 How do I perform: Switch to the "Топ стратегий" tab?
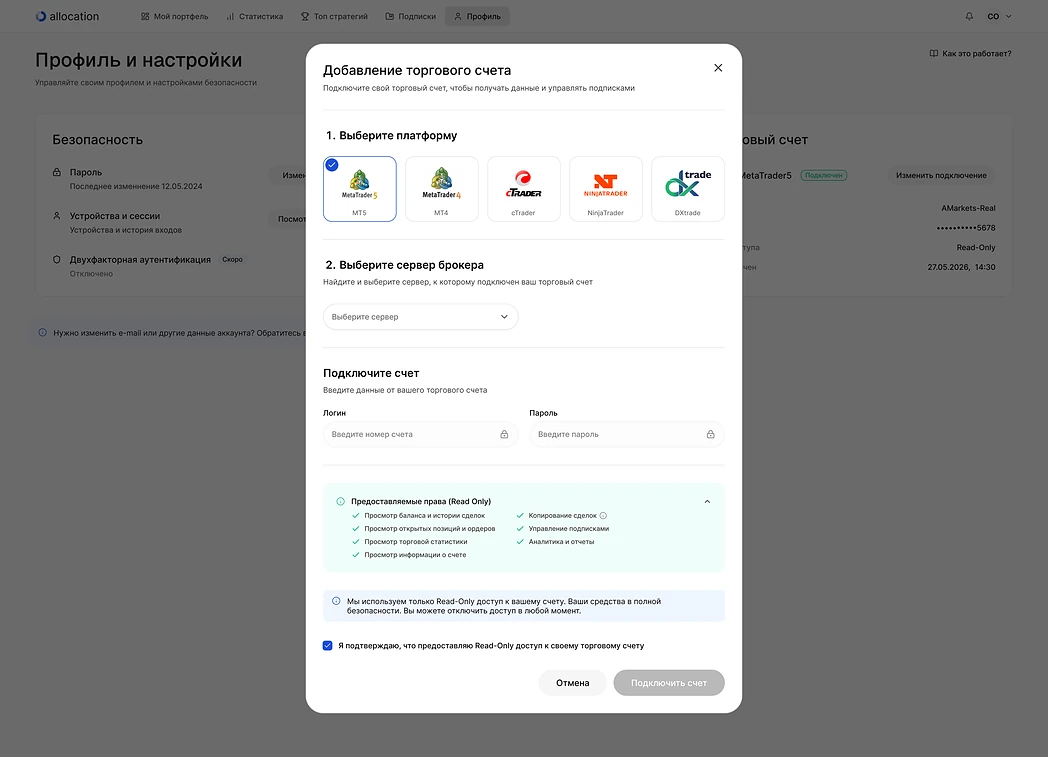[x=334, y=16]
